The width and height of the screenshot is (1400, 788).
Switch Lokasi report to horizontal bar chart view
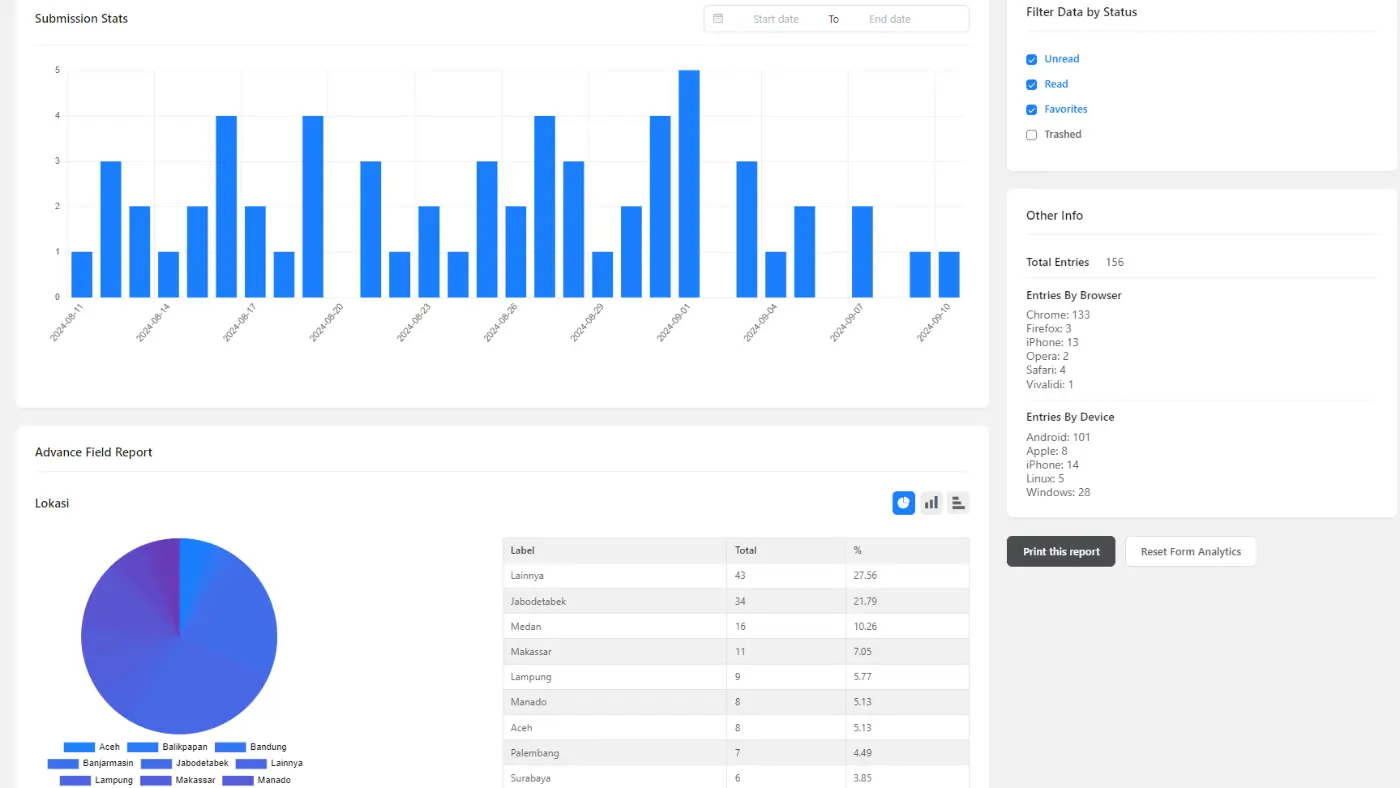(x=958, y=503)
